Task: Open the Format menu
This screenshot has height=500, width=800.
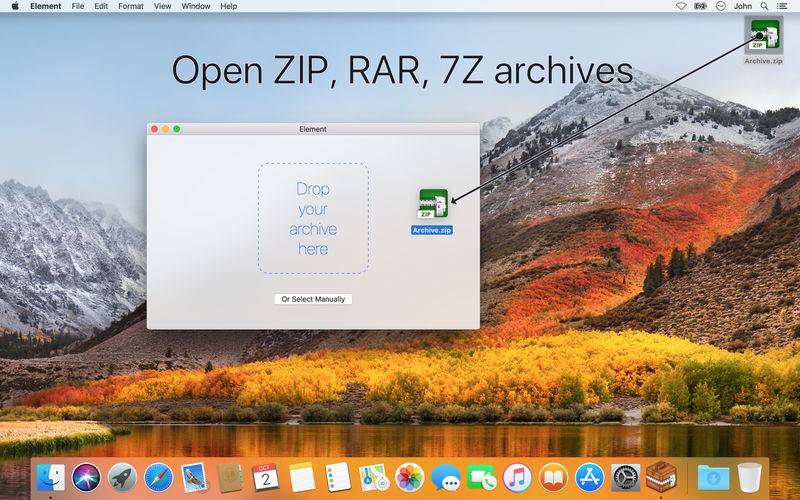Action: coord(131,6)
